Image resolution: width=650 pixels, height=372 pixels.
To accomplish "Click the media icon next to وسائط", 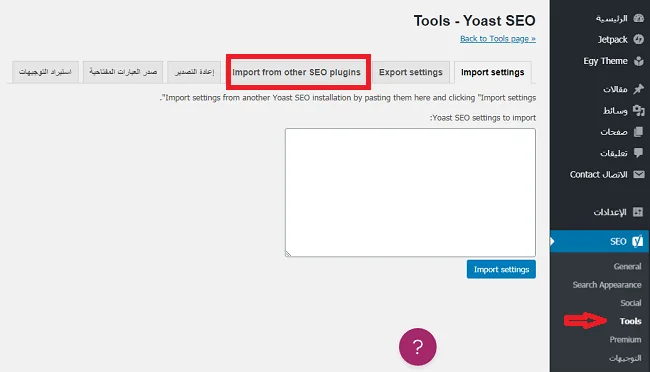I will 638,110.
